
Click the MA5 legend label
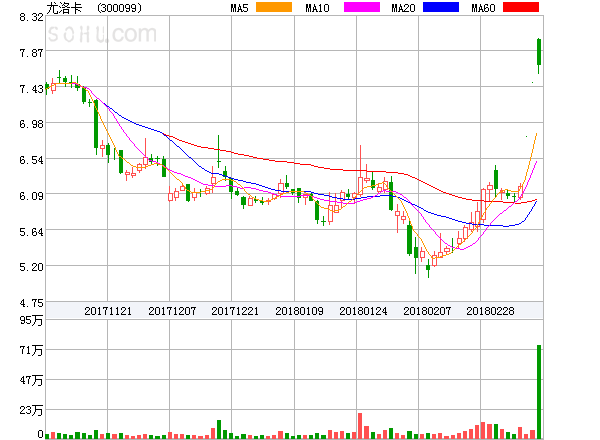(x=240, y=8)
